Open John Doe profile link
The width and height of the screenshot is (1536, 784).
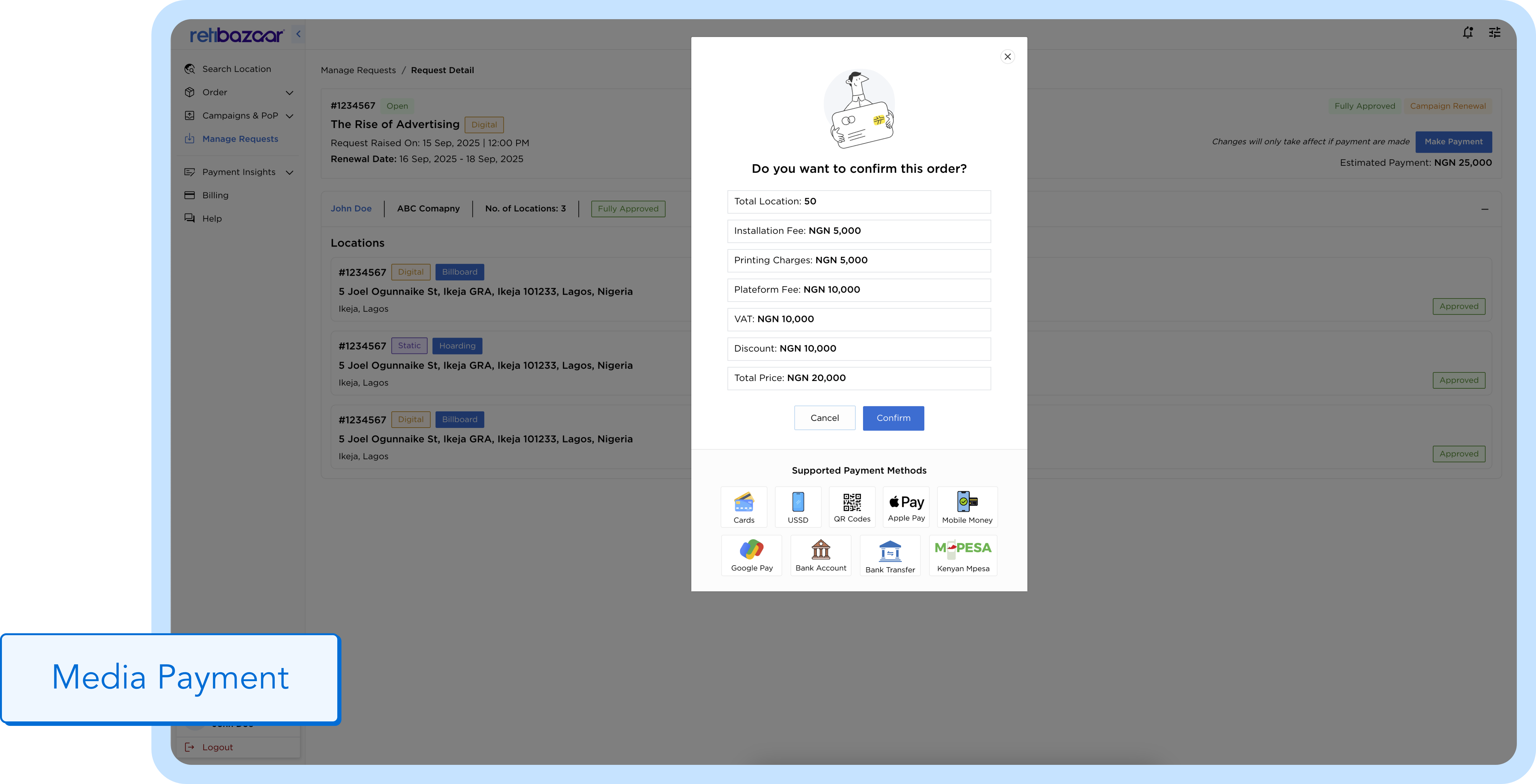[351, 209]
